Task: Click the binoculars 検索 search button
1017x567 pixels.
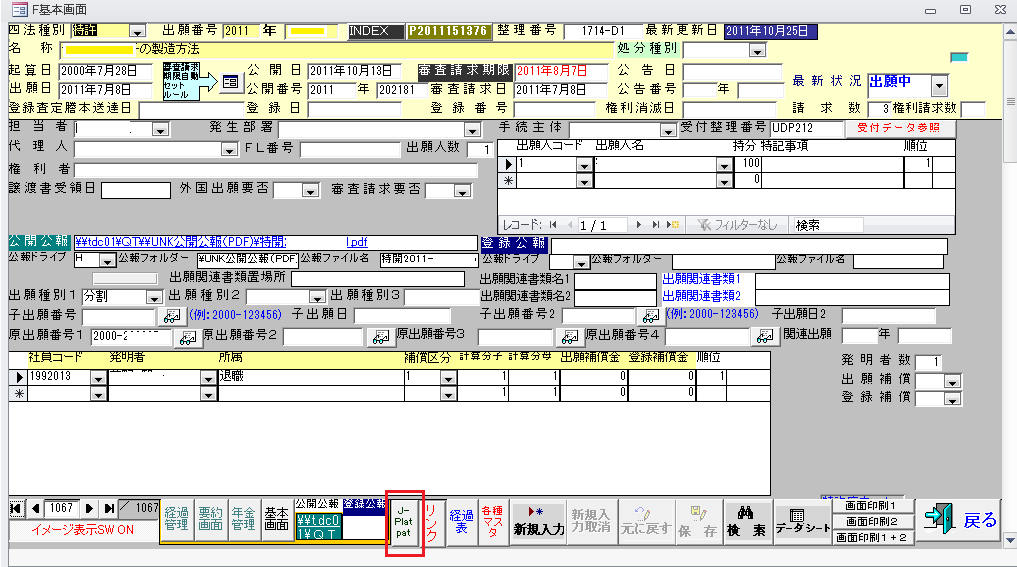Action: pyautogui.click(x=745, y=520)
